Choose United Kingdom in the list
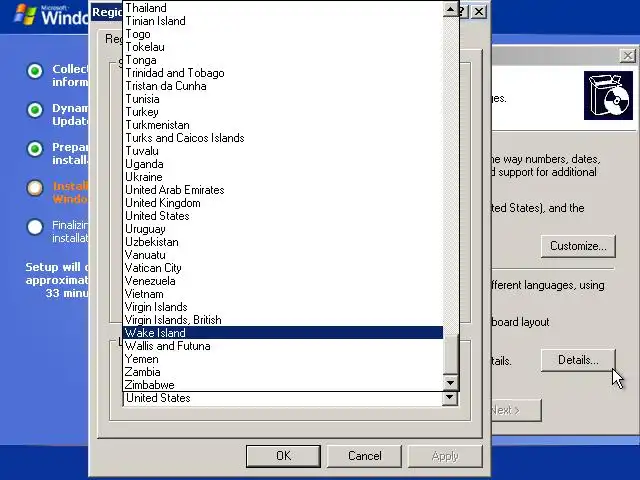 (282, 203)
